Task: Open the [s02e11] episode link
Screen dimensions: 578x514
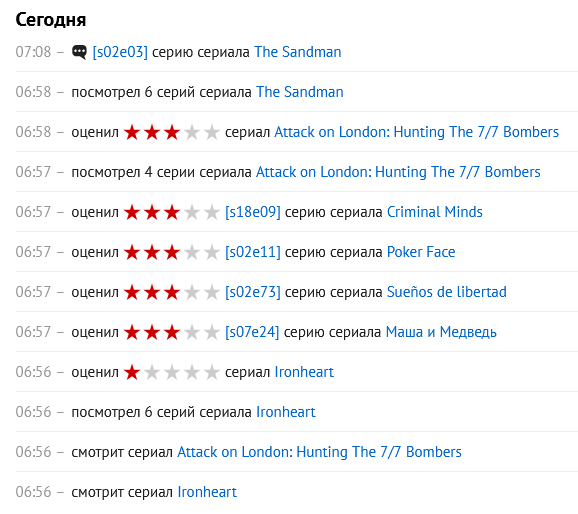Action: [x=253, y=252]
